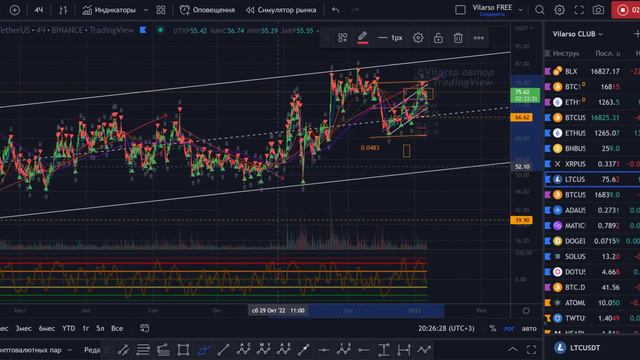Select the LTCUS watchlist row
This screenshot has height=360, width=640.
pyautogui.click(x=593, y=179)
